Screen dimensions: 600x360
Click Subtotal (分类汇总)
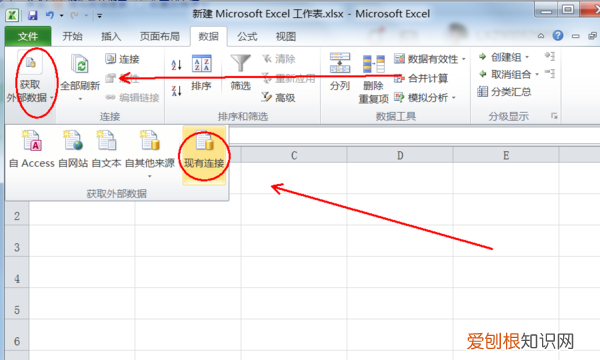(504, 91)
